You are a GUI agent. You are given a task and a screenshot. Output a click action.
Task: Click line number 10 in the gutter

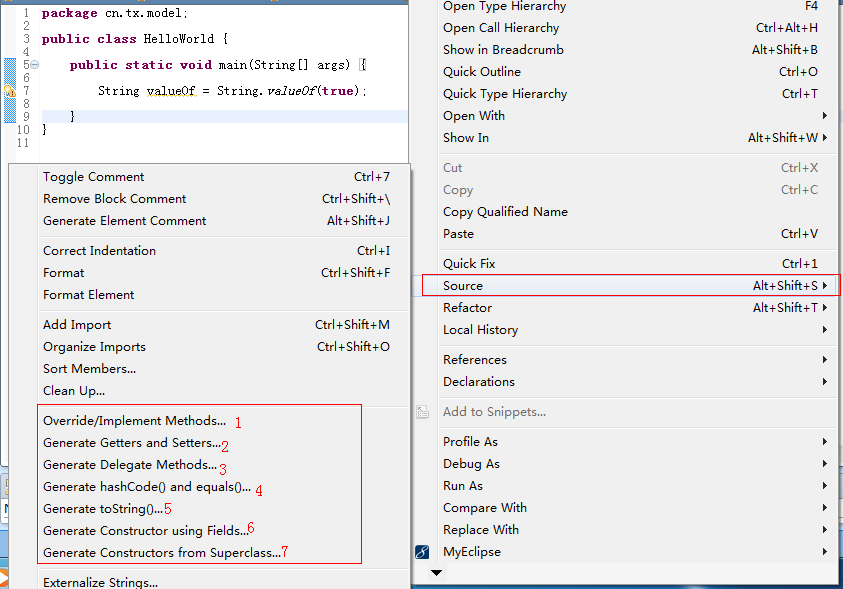click(23, 130)
